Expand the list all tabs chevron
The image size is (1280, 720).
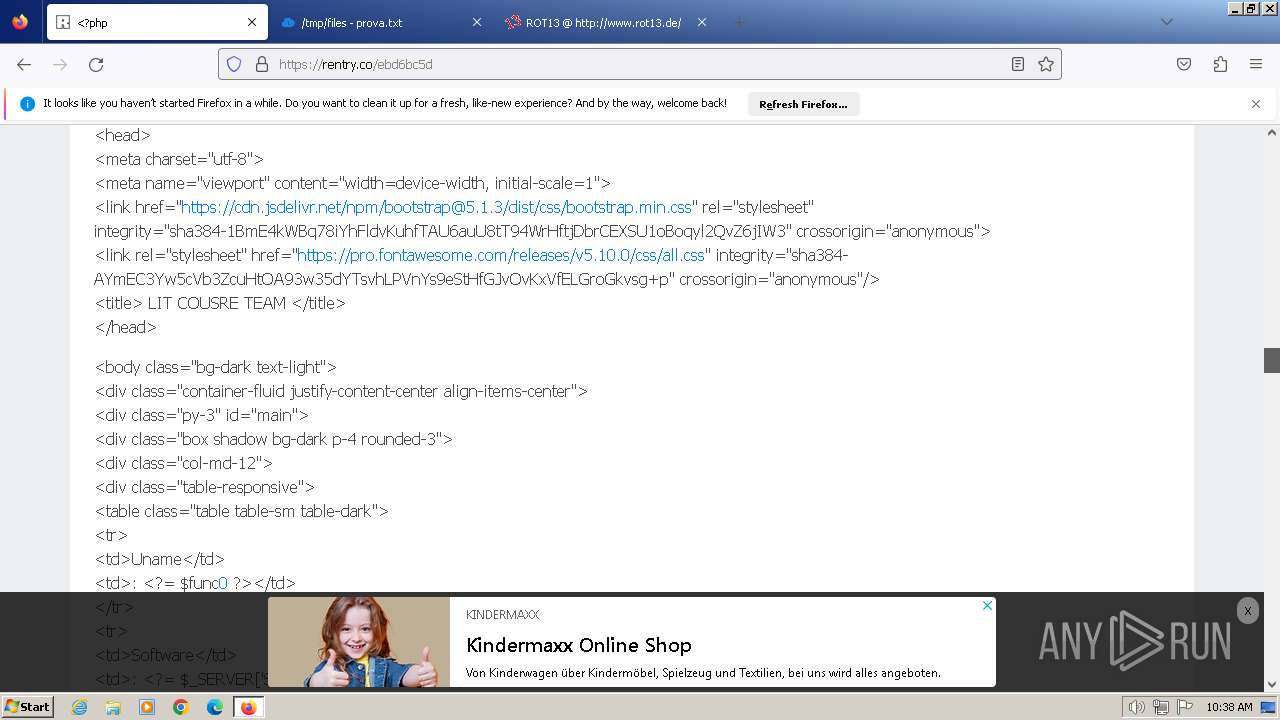tap(1166, 22)
